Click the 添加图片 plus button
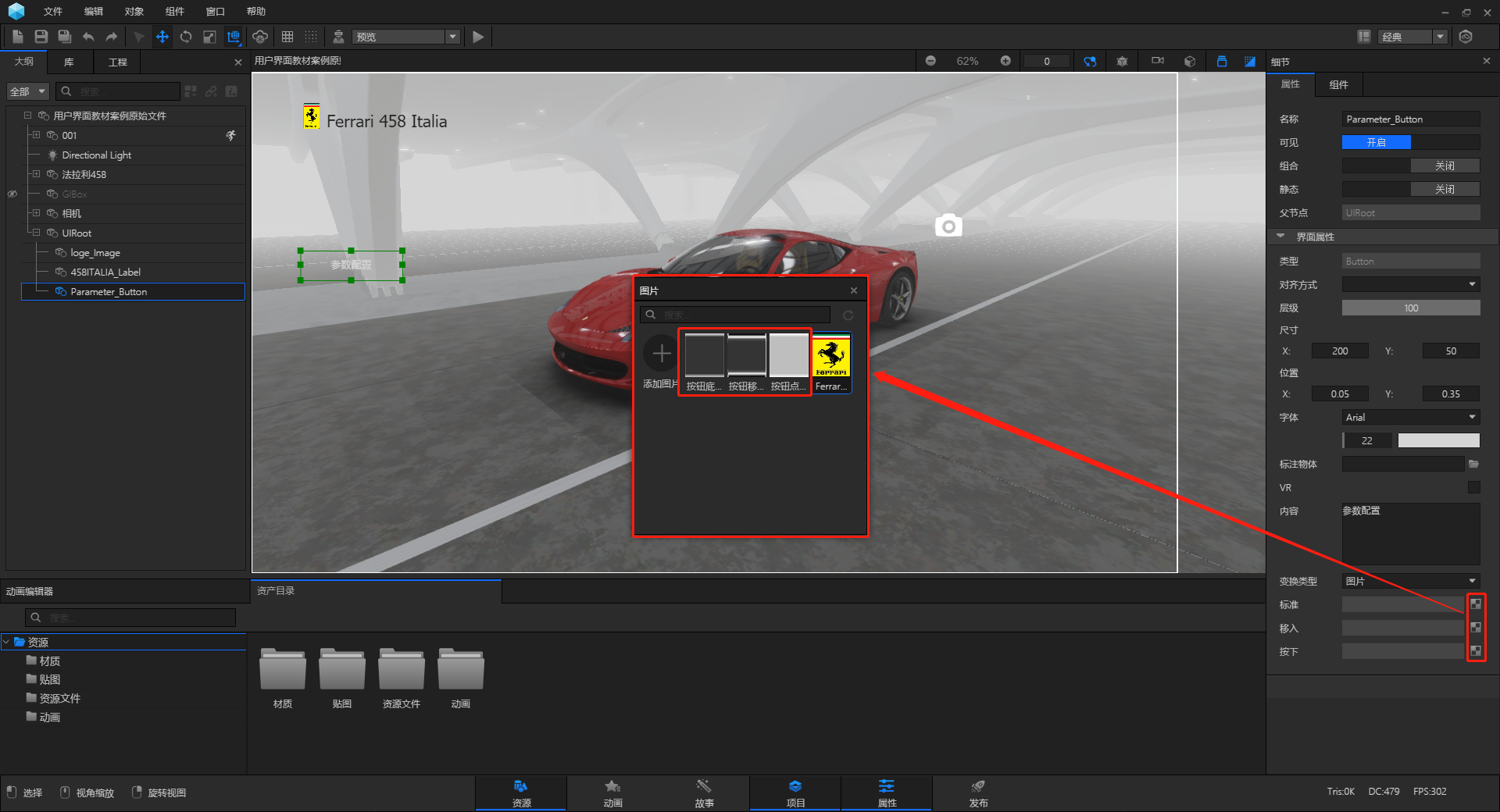This screenshot has width=1500, height=812. point(662,354)
